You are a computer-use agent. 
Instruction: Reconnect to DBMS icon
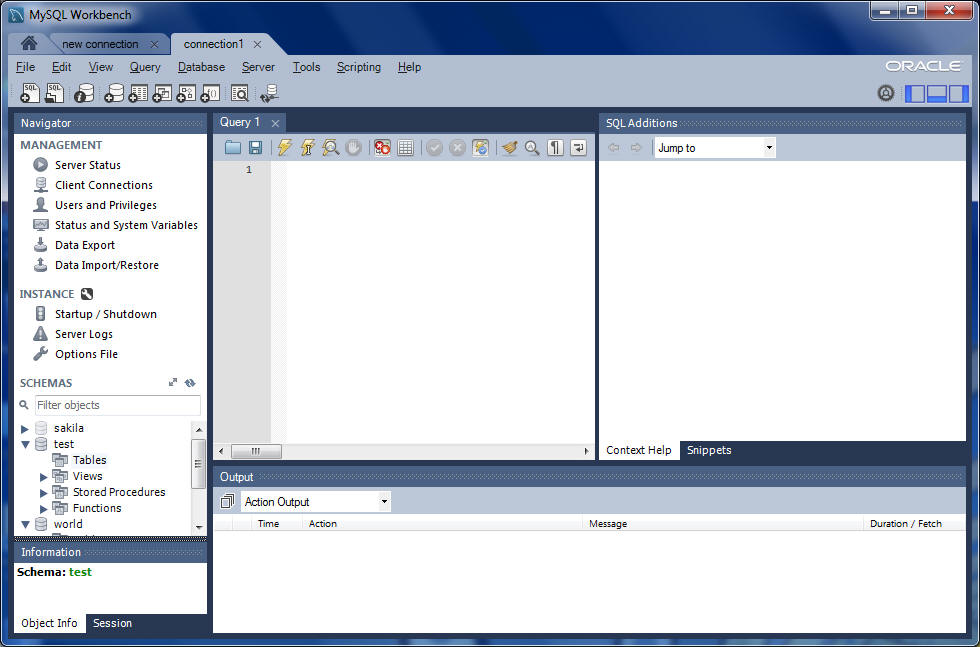[269, 93]
